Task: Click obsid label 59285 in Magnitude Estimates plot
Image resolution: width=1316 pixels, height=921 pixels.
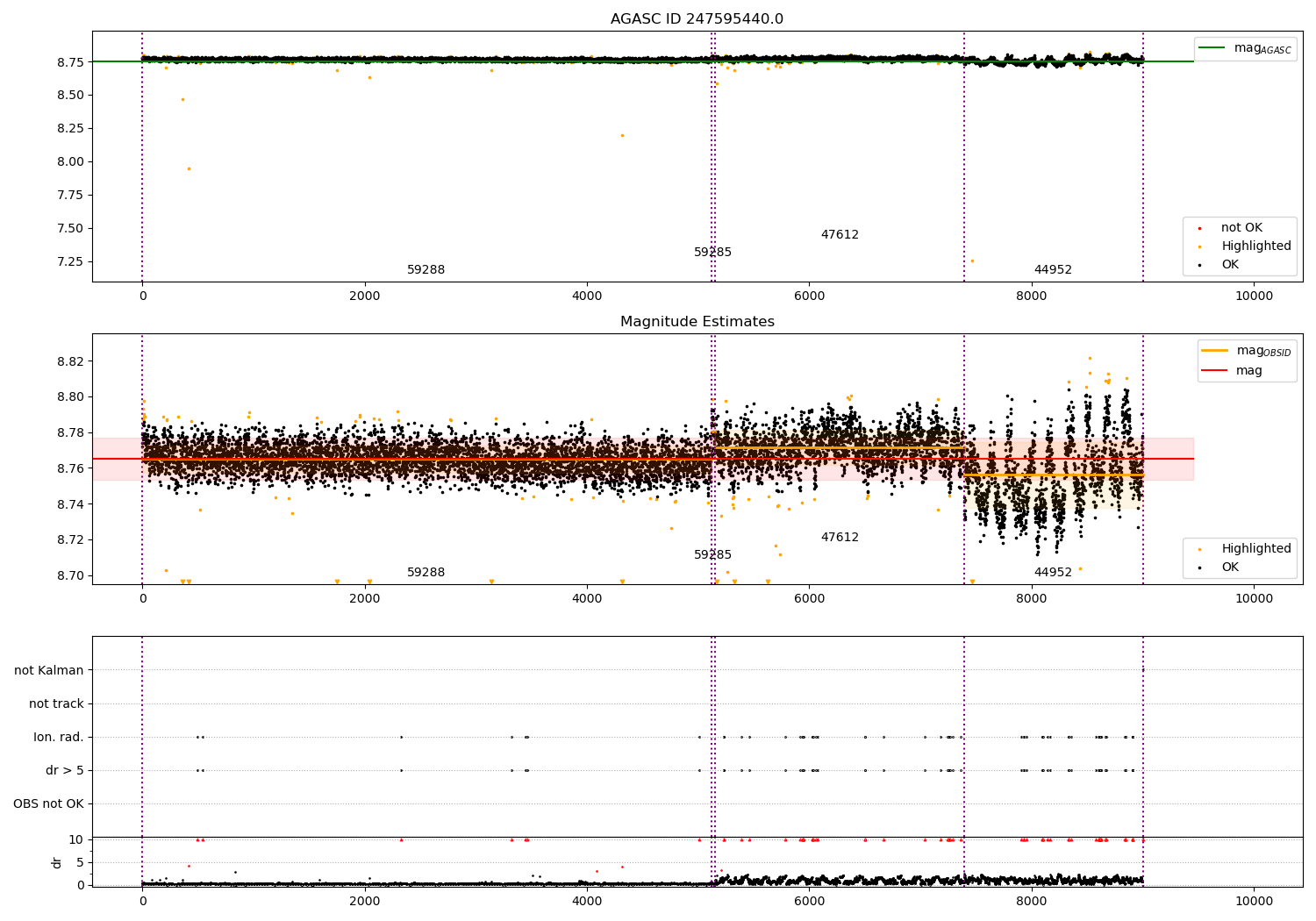Action: point(712,554)
